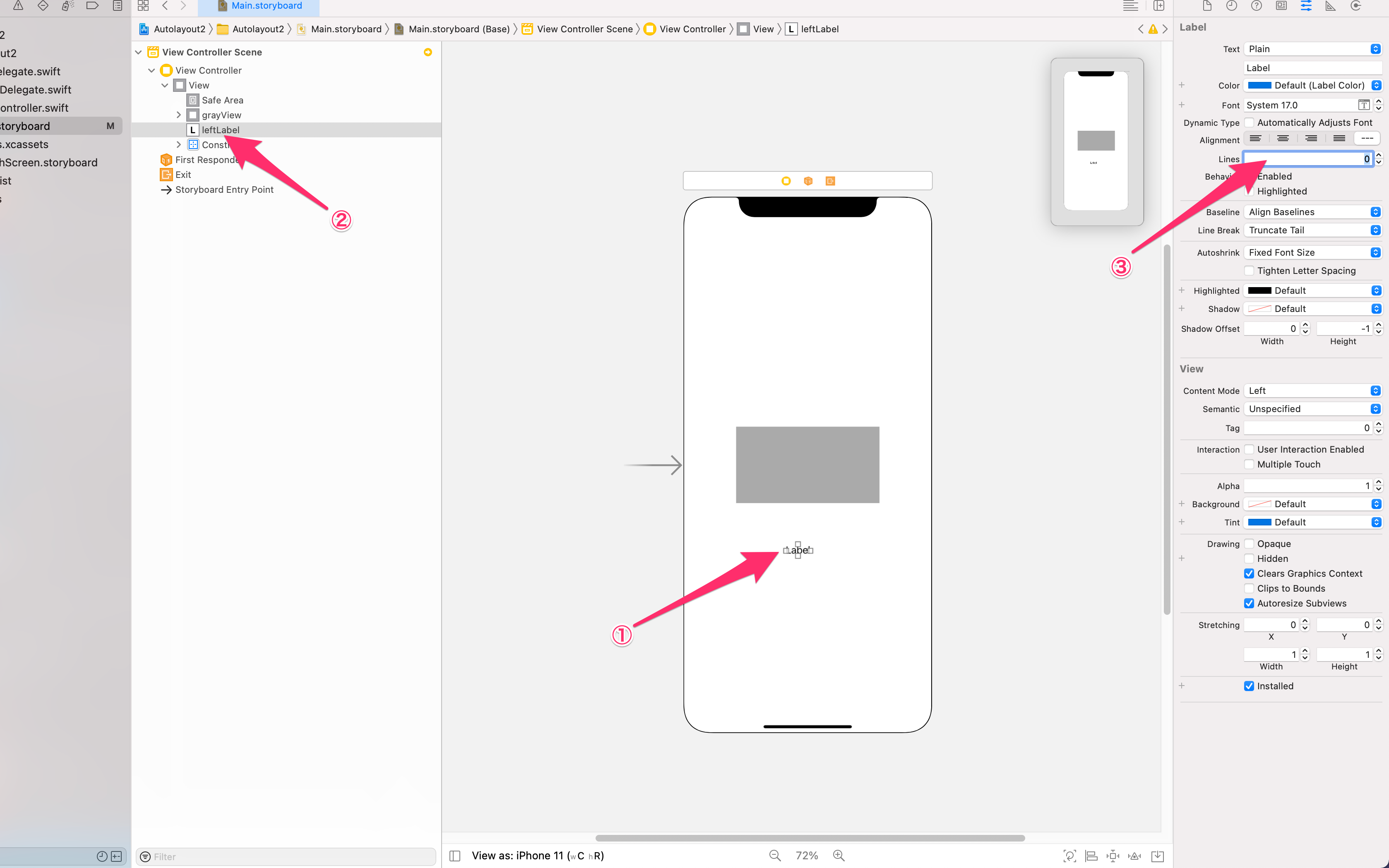Click the outline Filter field
1389x868 pixels.
pos(286,856)
